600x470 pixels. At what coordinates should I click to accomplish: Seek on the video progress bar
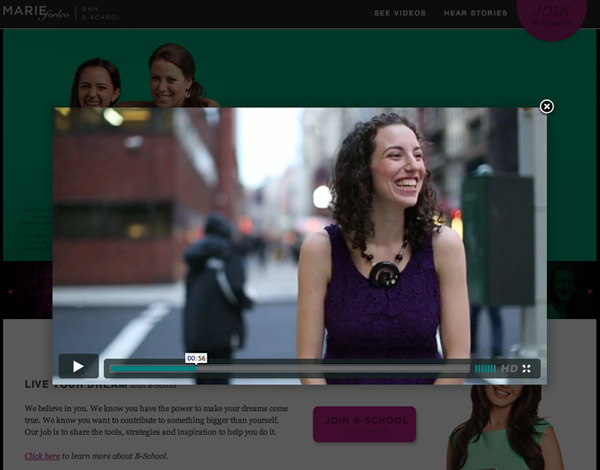[290, 369]
